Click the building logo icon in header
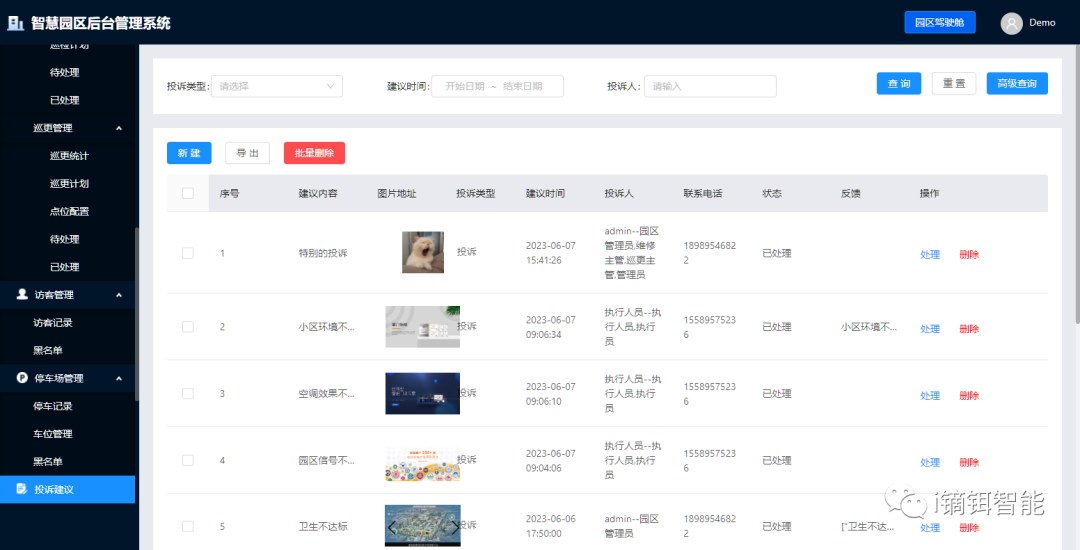The image size is (1080, 550). (15, 23)
